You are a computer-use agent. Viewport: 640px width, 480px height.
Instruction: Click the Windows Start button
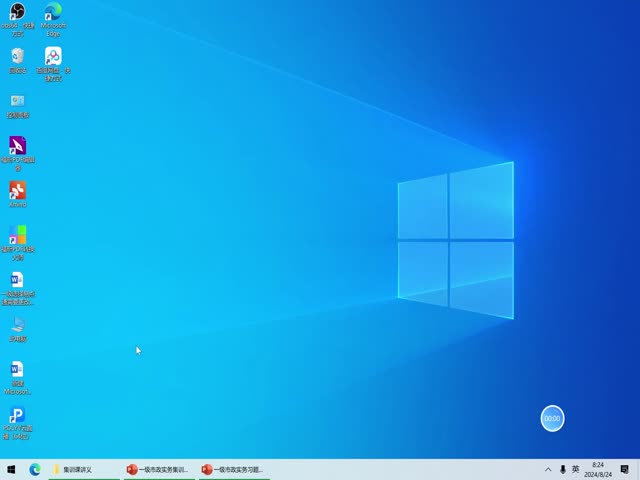point(11,469)
